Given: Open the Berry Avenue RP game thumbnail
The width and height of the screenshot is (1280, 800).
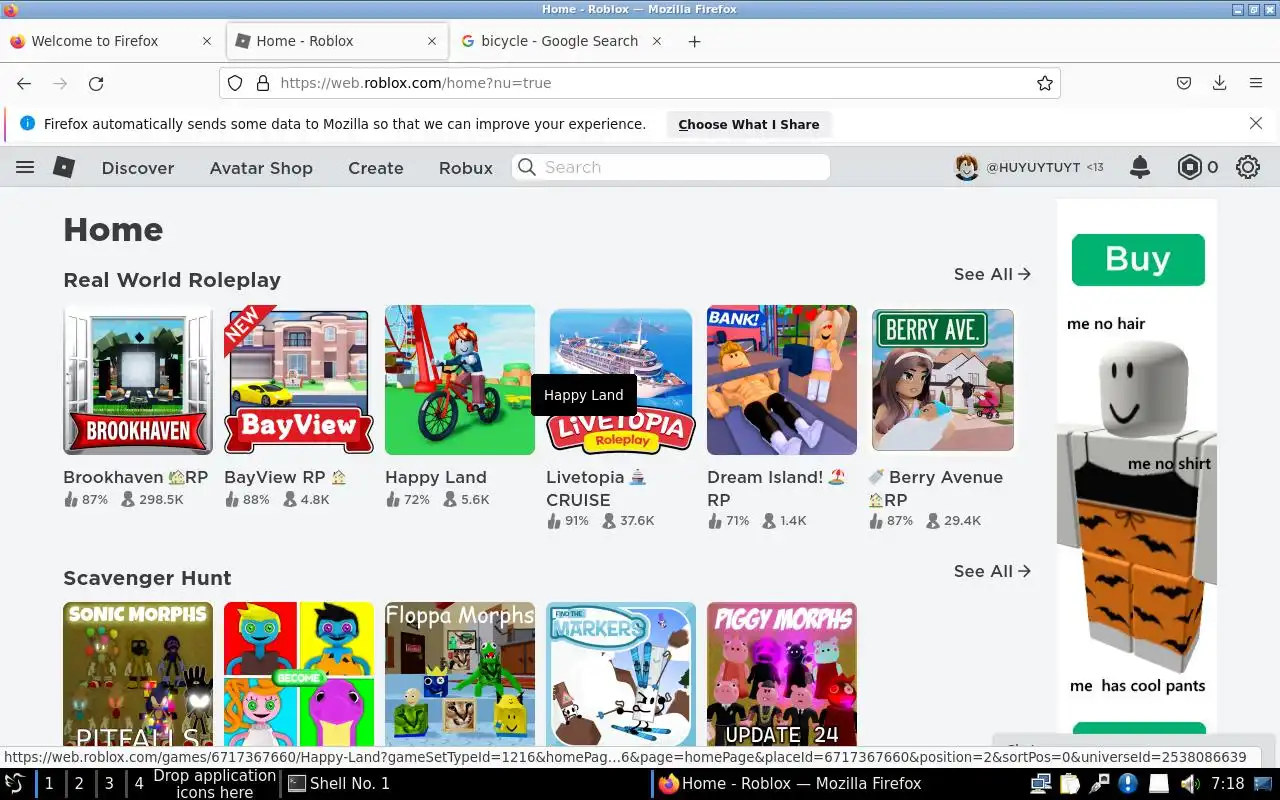Looking at the screenshot, I should tap(943, 380).
